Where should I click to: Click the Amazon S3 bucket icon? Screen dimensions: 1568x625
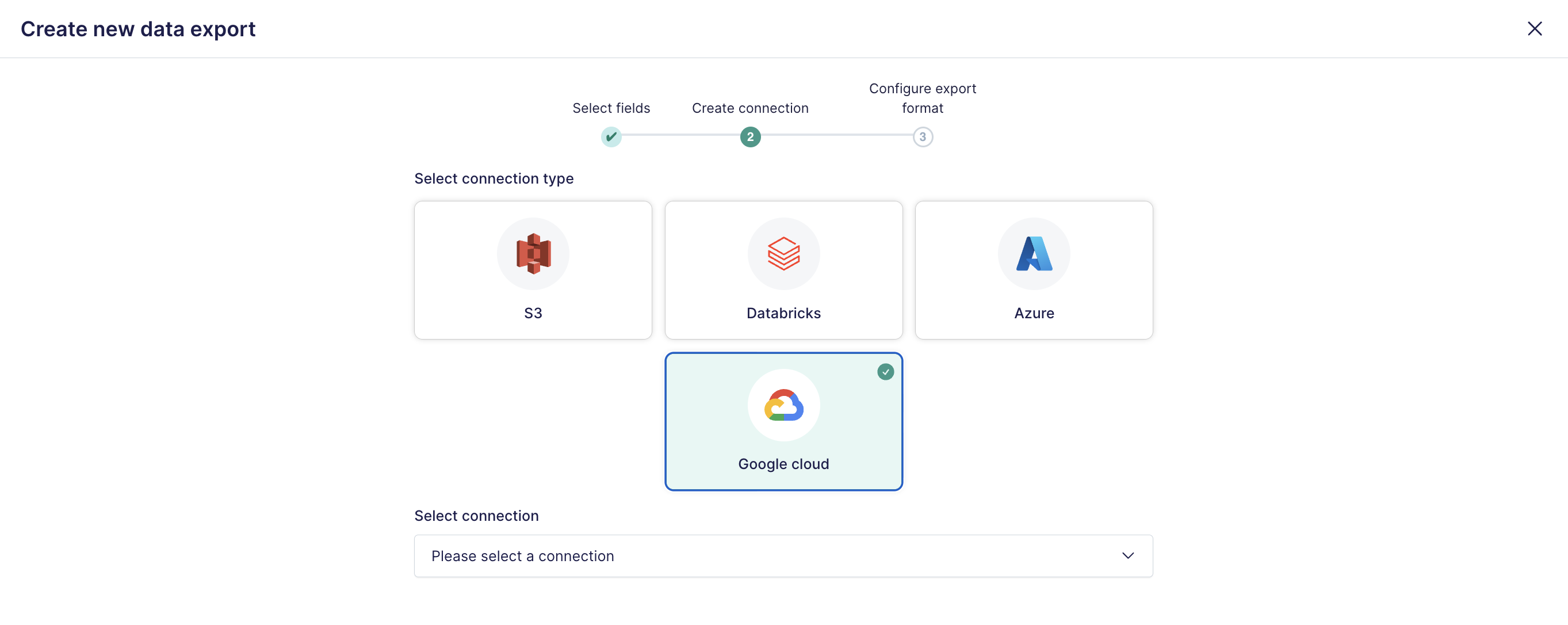[533, 253]
